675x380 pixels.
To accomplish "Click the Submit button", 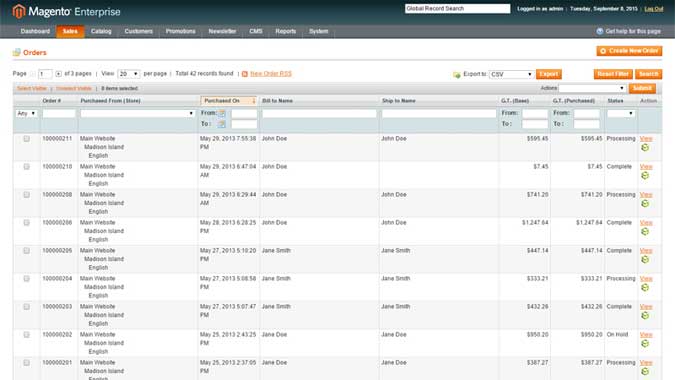I will click(642, 88).
